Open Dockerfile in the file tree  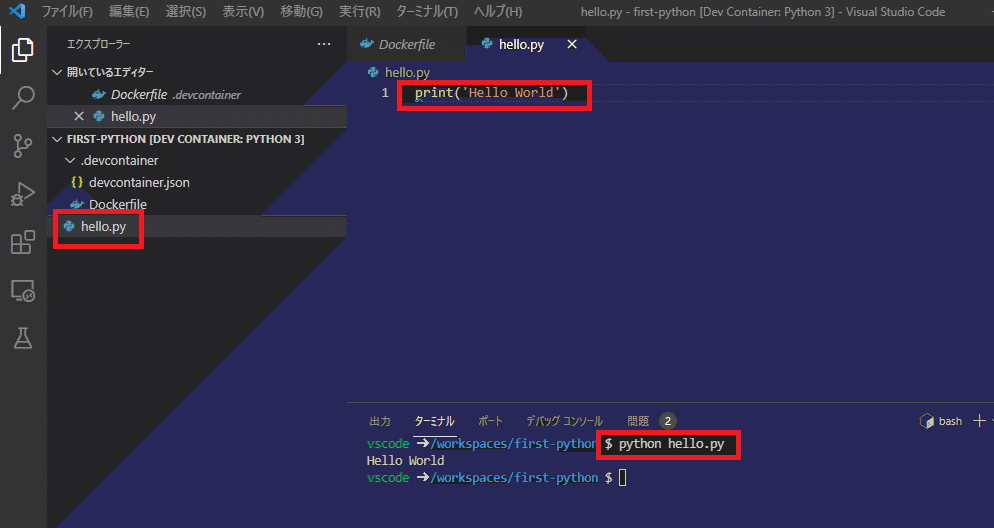[197, 204]
